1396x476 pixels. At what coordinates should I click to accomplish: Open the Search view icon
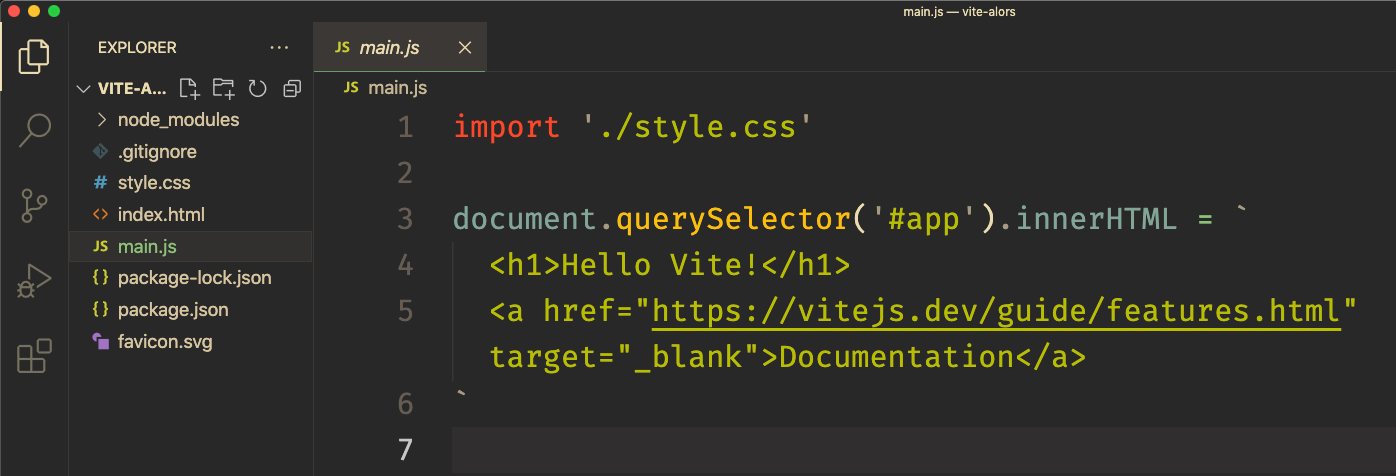pos(34,130)
